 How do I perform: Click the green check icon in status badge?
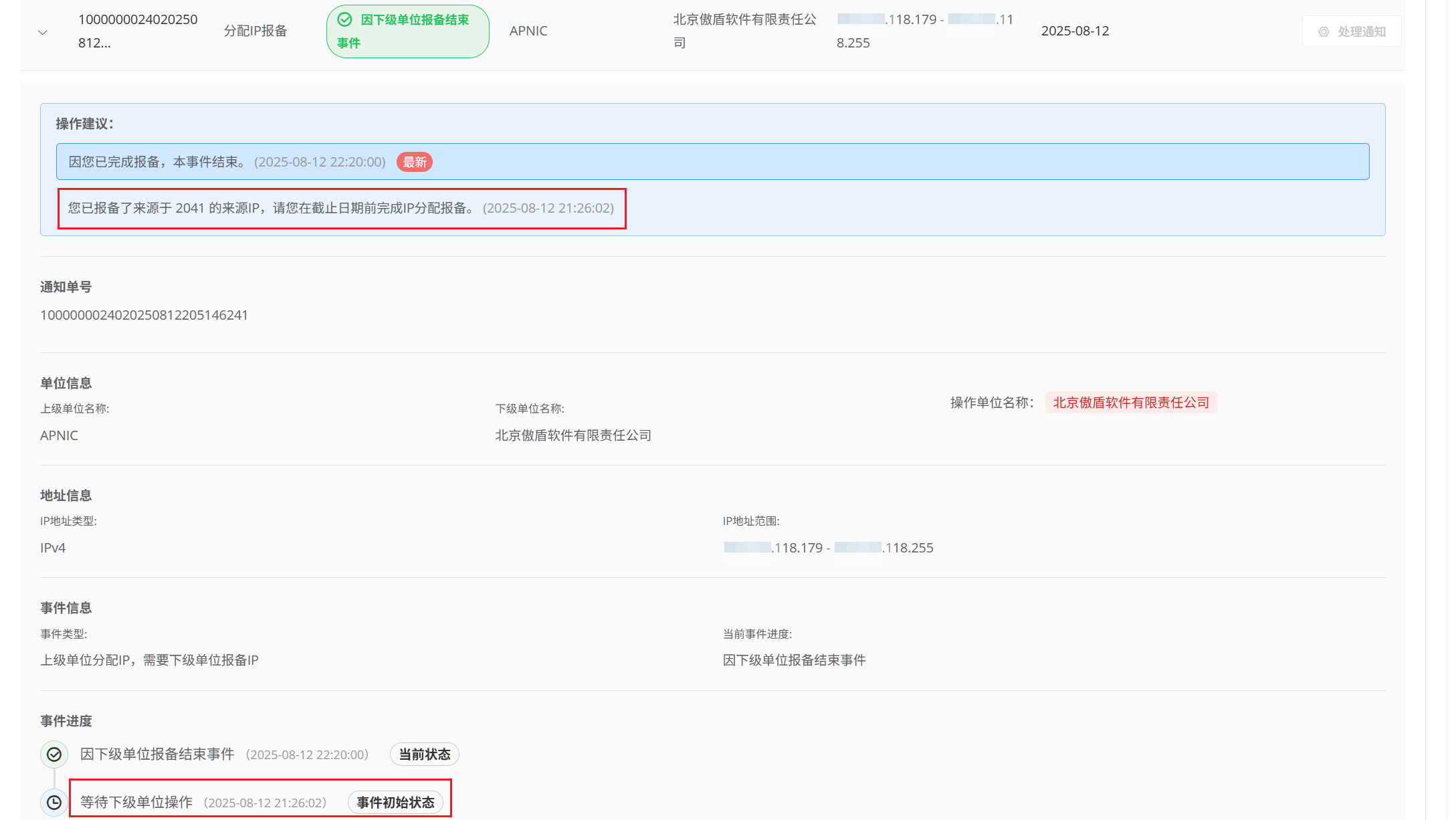point(344,20)
